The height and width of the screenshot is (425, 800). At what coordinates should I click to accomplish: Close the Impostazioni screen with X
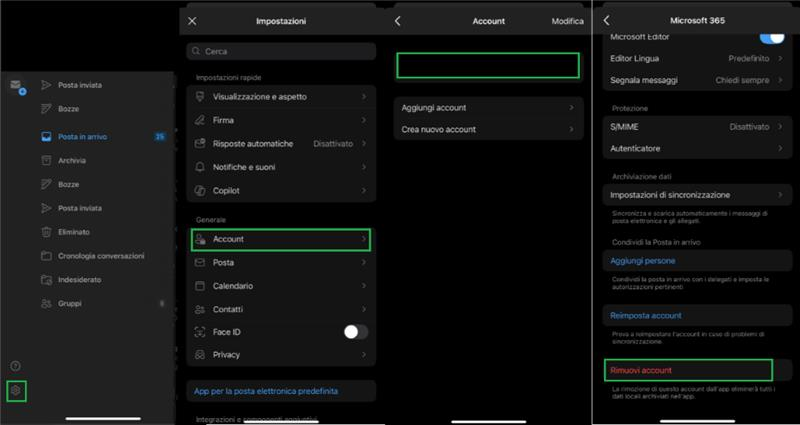(x=192, y=21)
